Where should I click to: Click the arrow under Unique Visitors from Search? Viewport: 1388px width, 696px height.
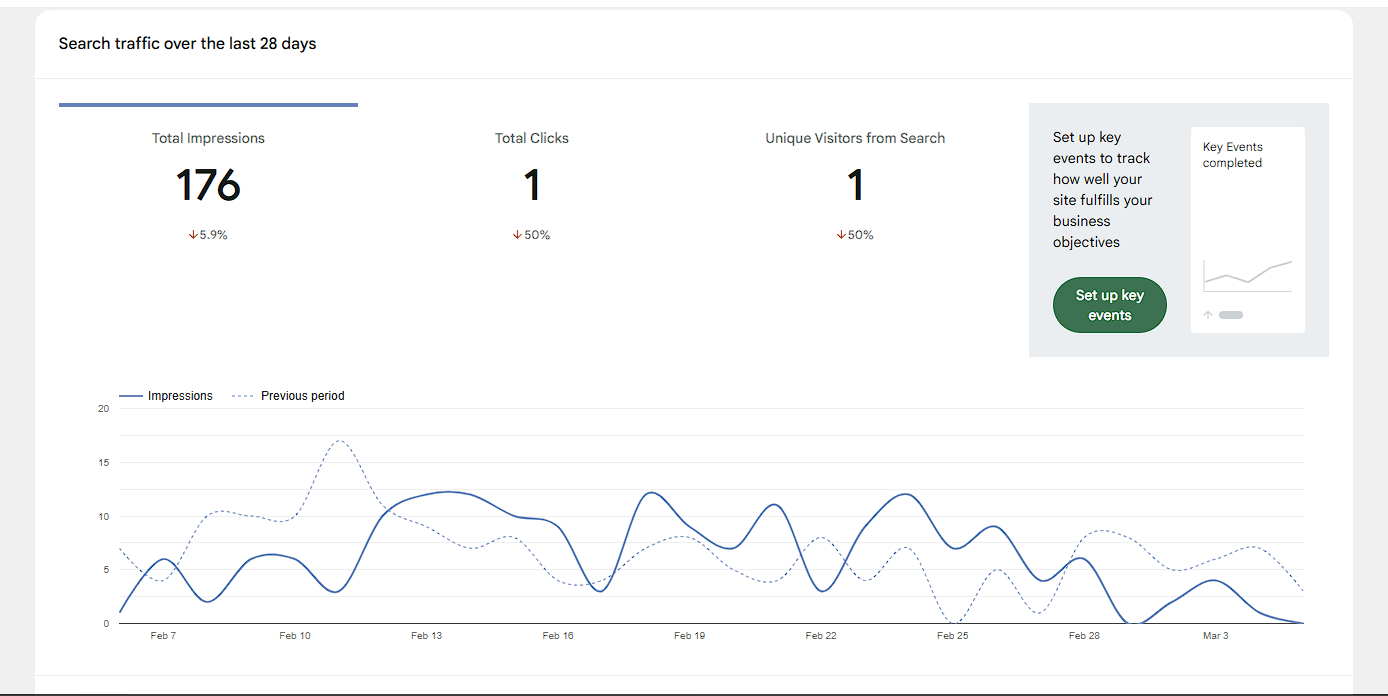839,234
